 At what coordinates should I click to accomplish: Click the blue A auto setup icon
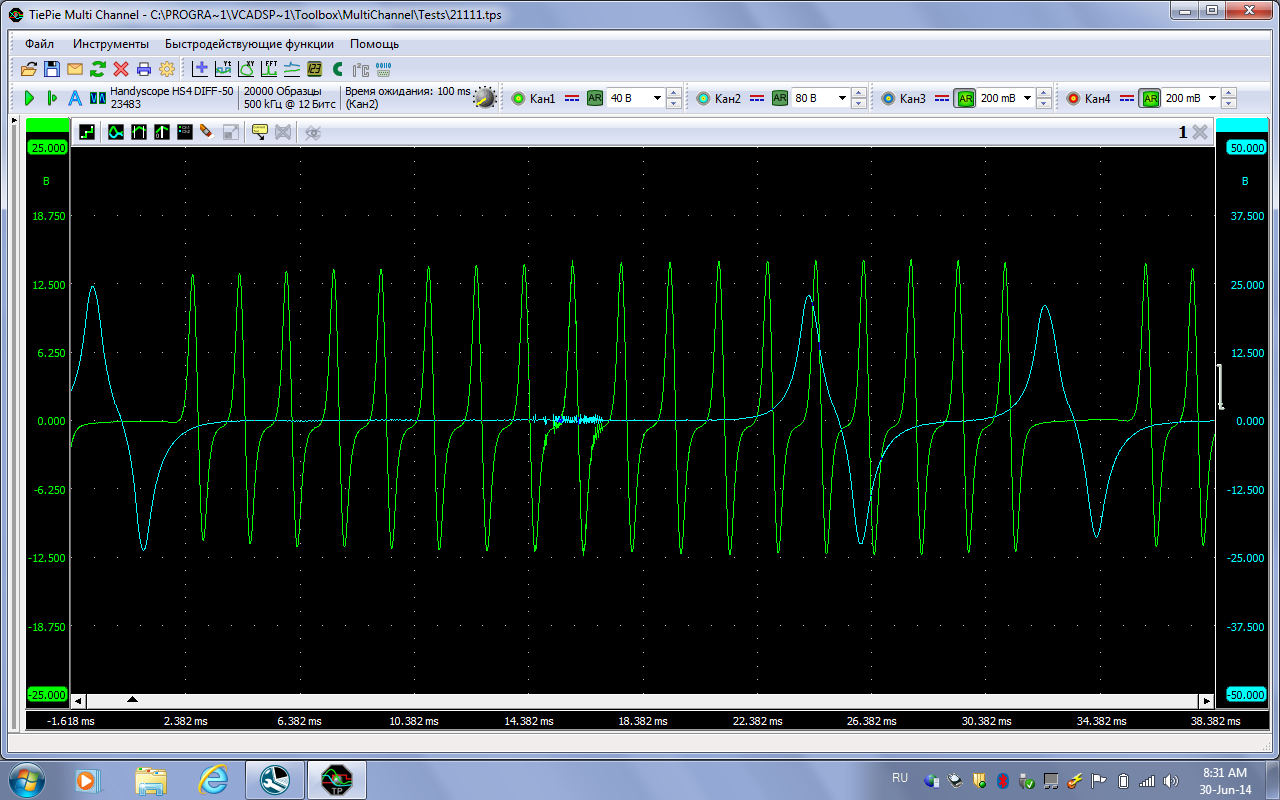pyautogui.click(x=75, y=98)
